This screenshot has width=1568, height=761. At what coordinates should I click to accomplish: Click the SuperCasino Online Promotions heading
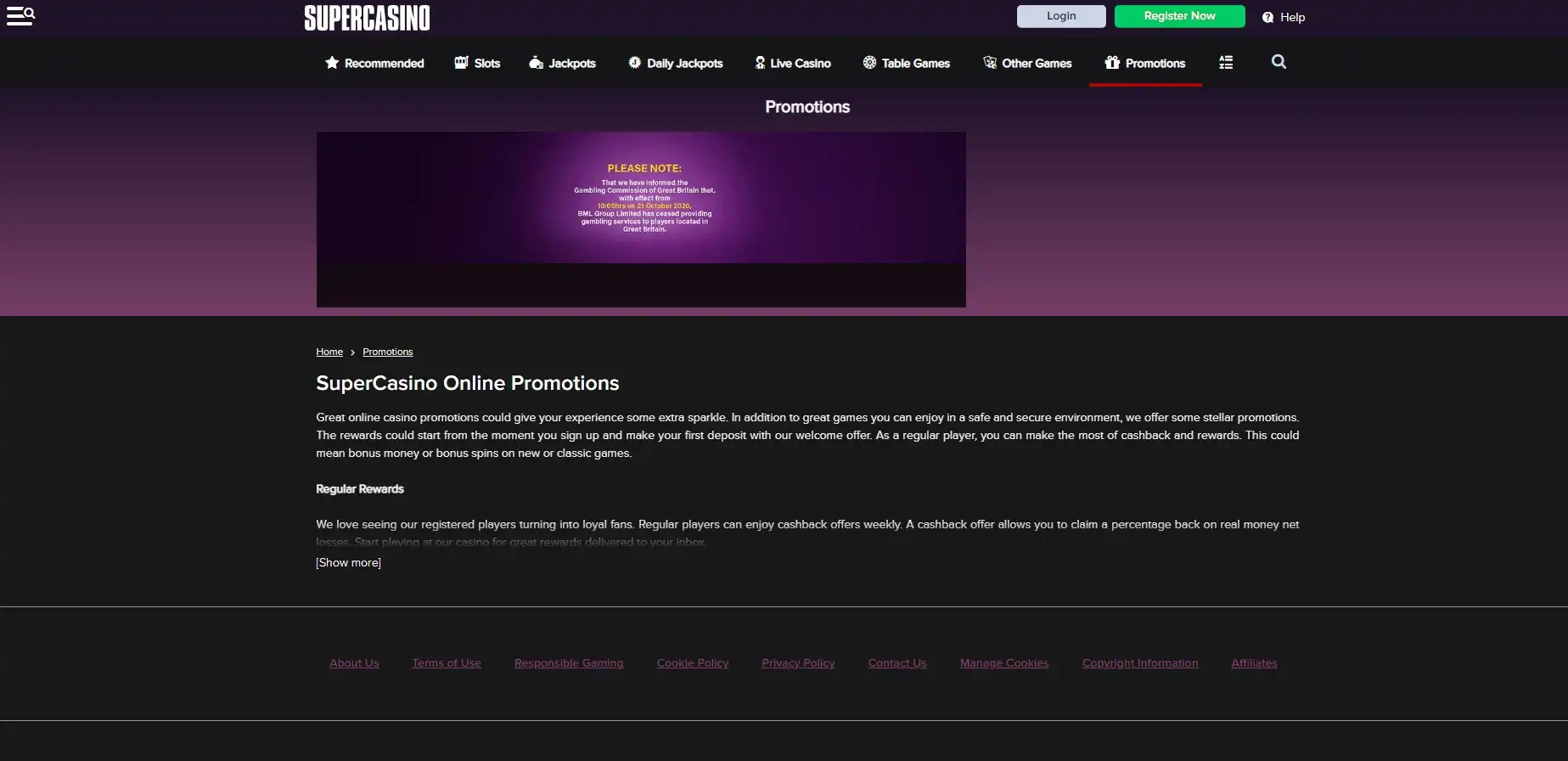[468, 383]
